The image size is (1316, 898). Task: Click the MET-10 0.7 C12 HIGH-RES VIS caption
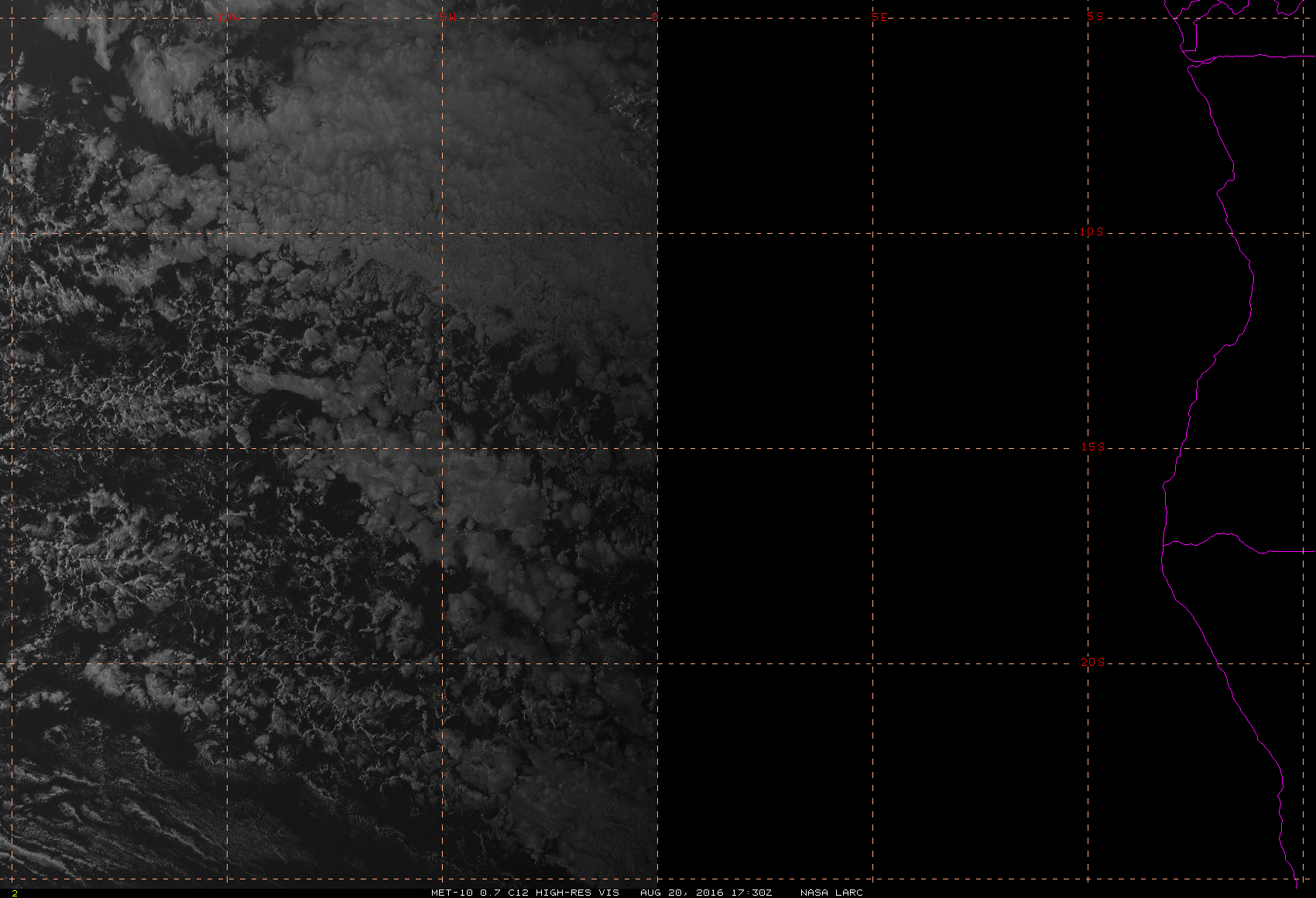tap(525, 893)
